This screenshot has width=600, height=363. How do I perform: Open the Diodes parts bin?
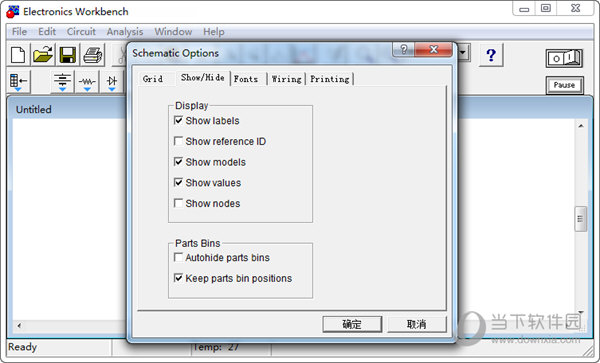[112, 81]
